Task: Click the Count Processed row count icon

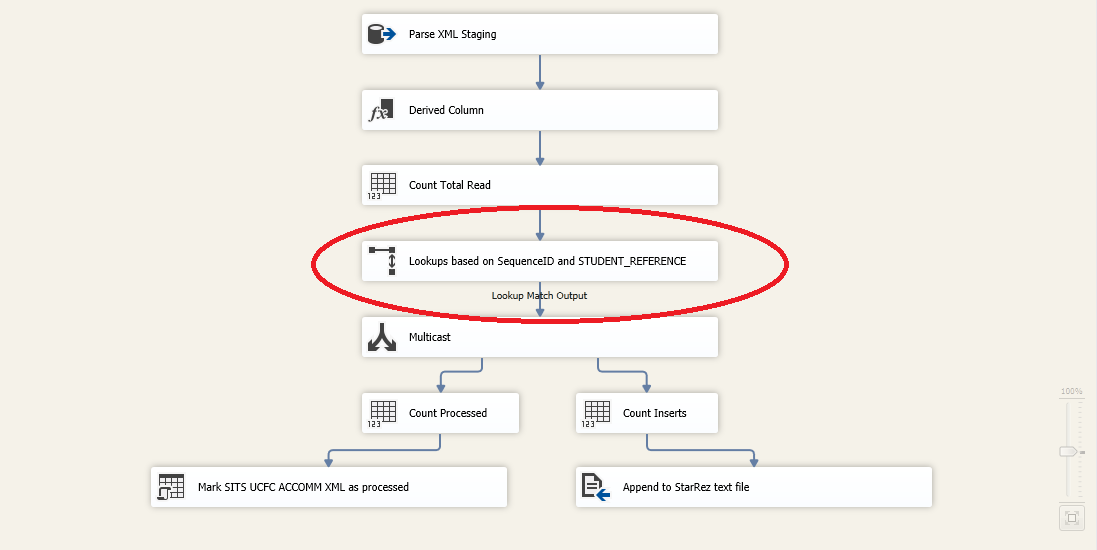Action: (382, 413)
